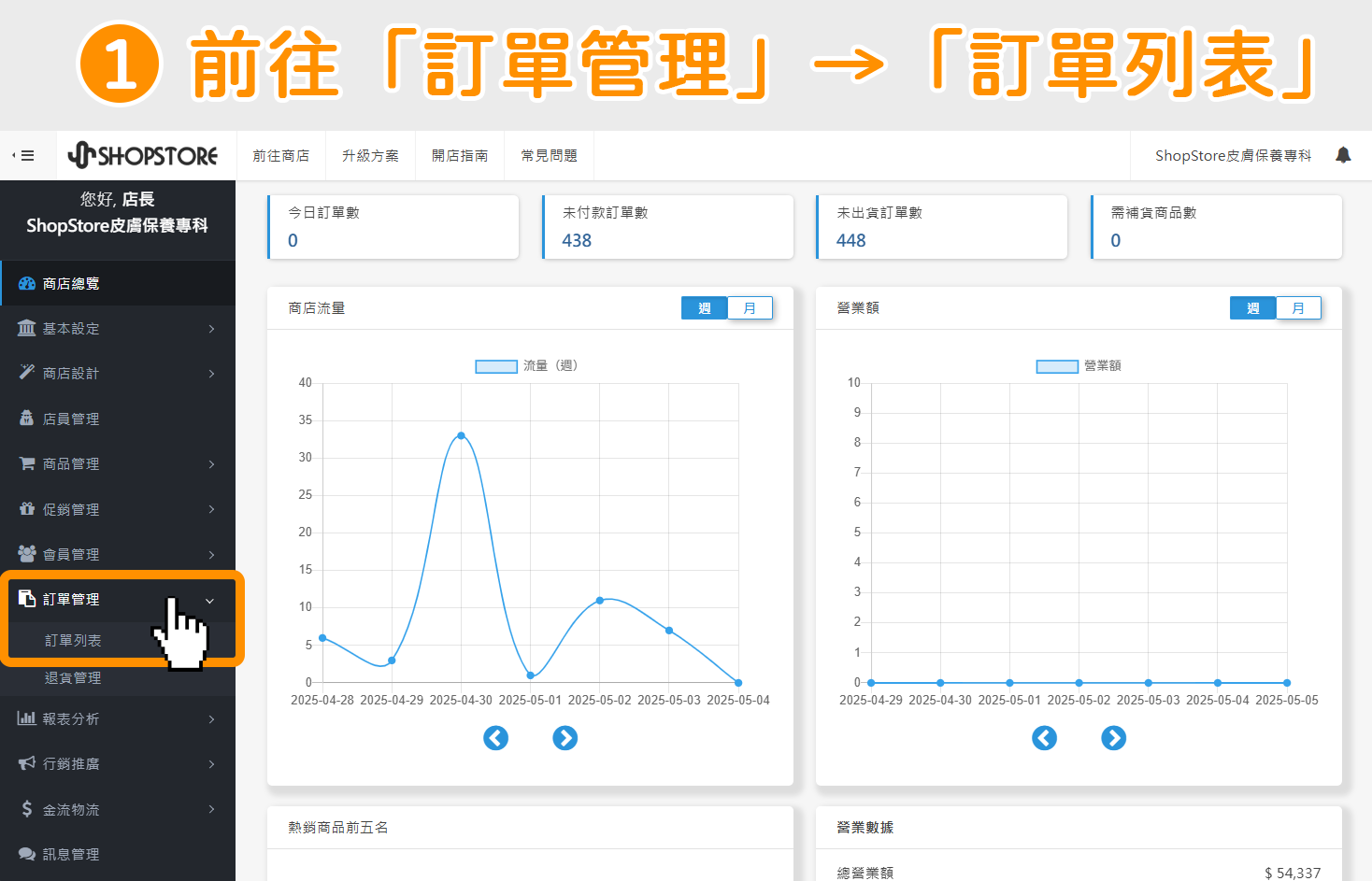Click the 商店設計 magic wand icon
This screenshot has width=1372, height=881.
click(x=27, y=372)
